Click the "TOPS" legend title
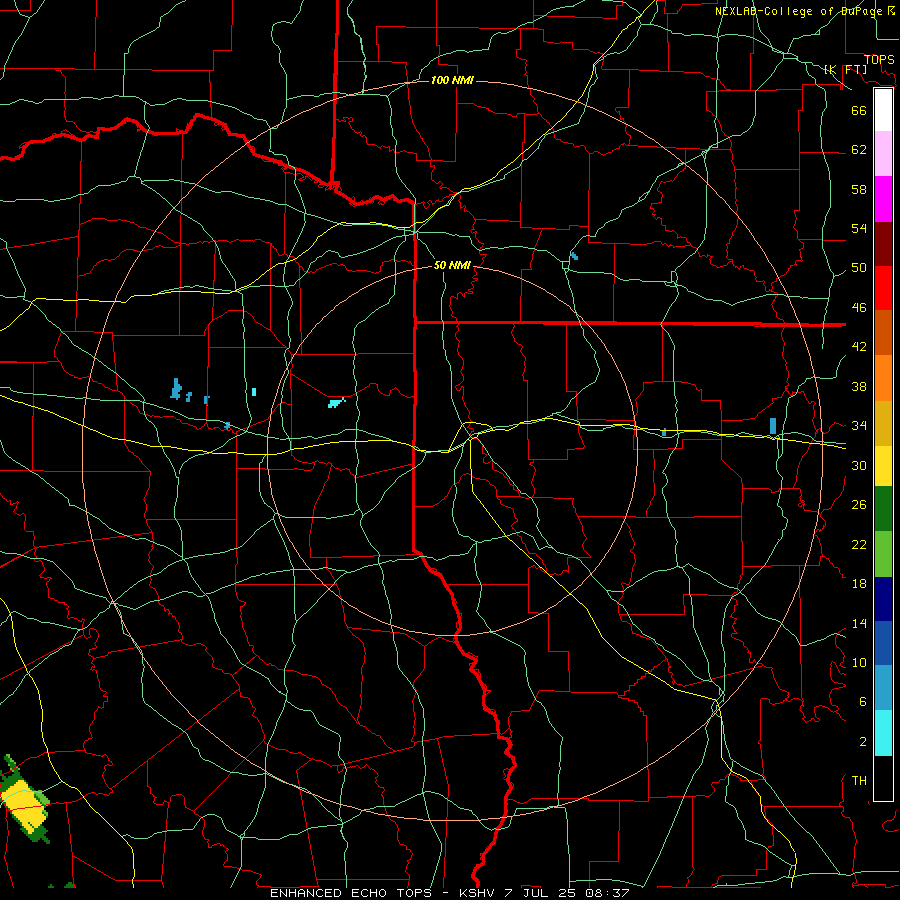Screen dimensions: 900x900 (x=879, y=60)
